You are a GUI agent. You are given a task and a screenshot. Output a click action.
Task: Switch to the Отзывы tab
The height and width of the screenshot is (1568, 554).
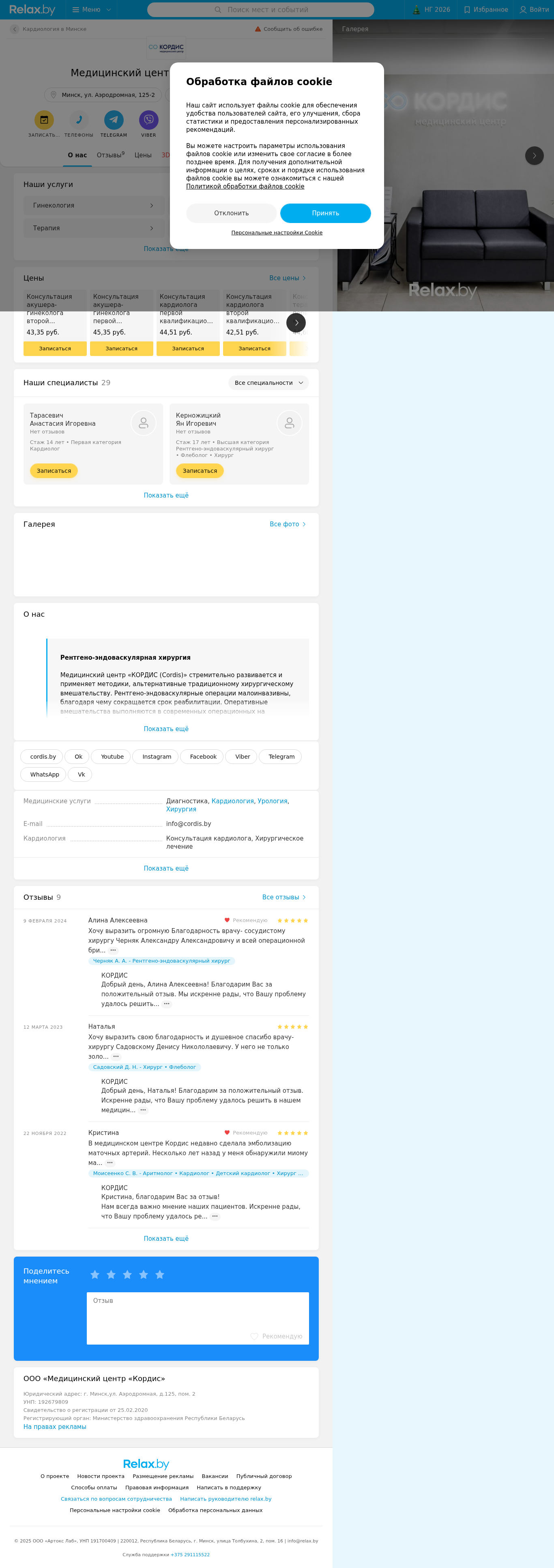(x=111, y=155)
